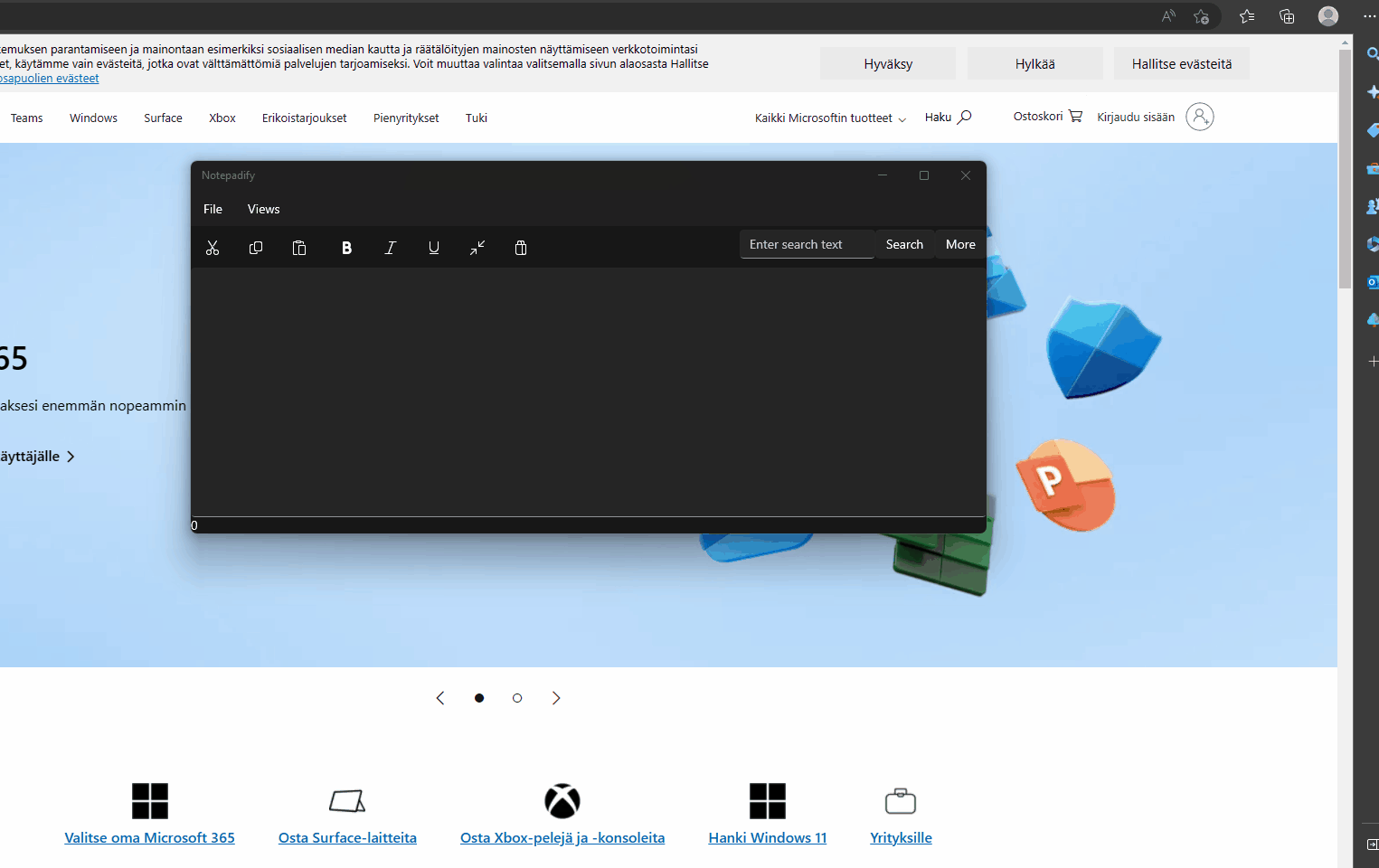Viewport: 1379px width, 868px height.
Task: Select the second carousel slide dot
Action: tap(517, 698)
